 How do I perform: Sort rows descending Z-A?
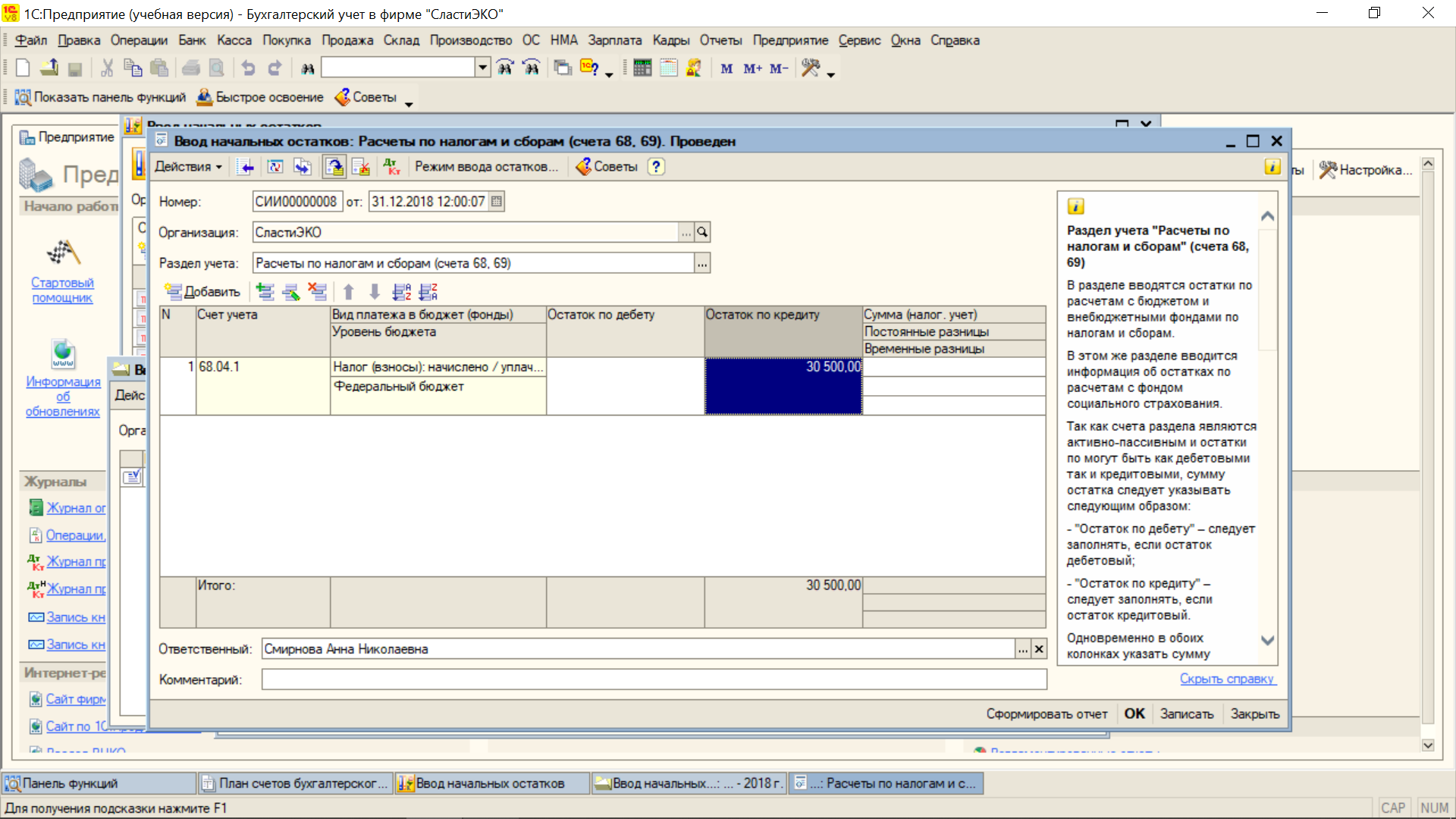click(x=428, y=292)
